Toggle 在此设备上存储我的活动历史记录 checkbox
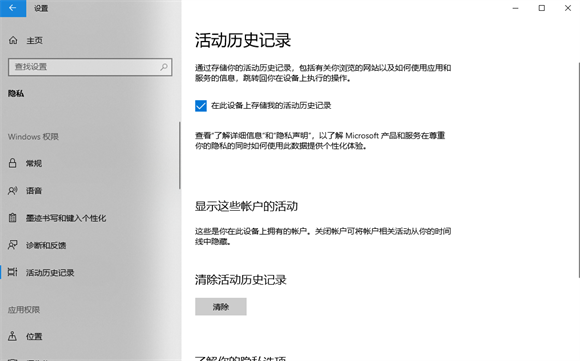 (201, 106)
